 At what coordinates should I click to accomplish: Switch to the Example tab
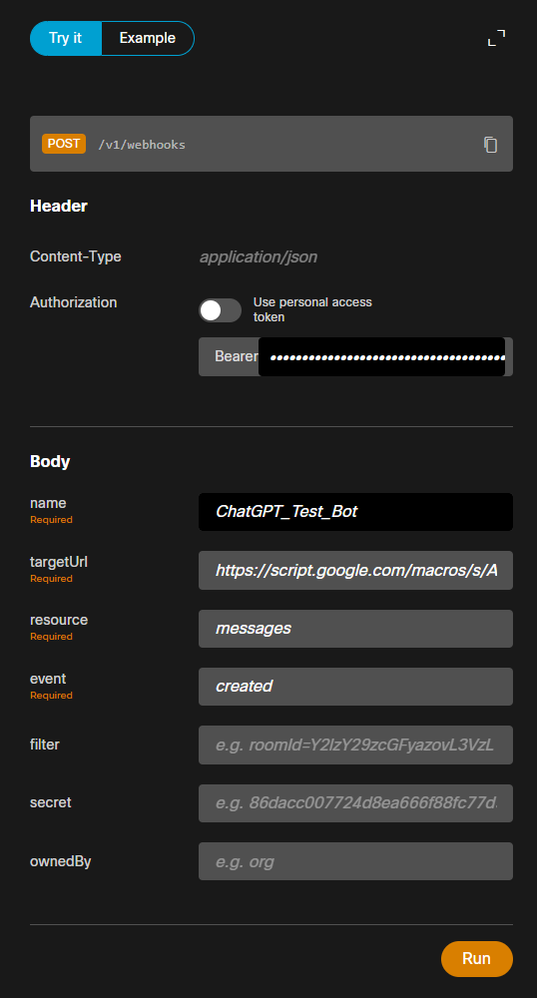[x=148, y=38]
